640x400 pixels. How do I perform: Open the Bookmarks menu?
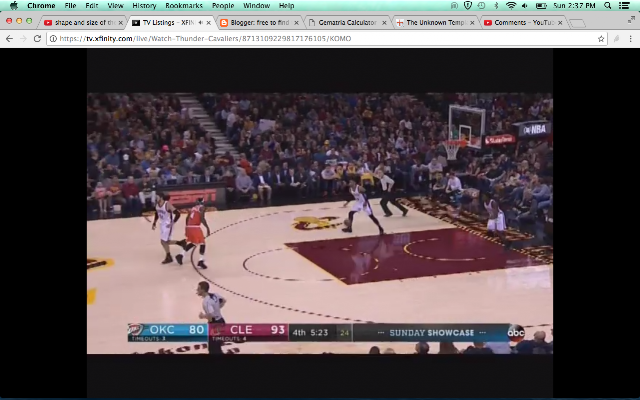(x=184, y=6)
